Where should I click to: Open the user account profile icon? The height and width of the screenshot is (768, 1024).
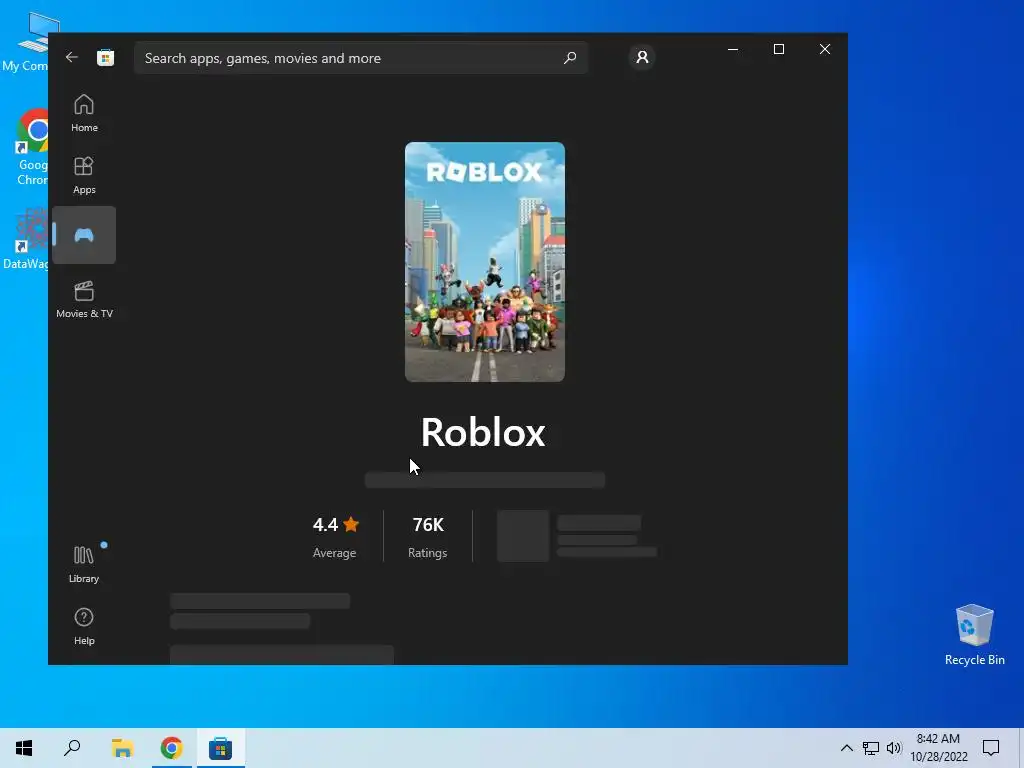click(x=642, y=57)
